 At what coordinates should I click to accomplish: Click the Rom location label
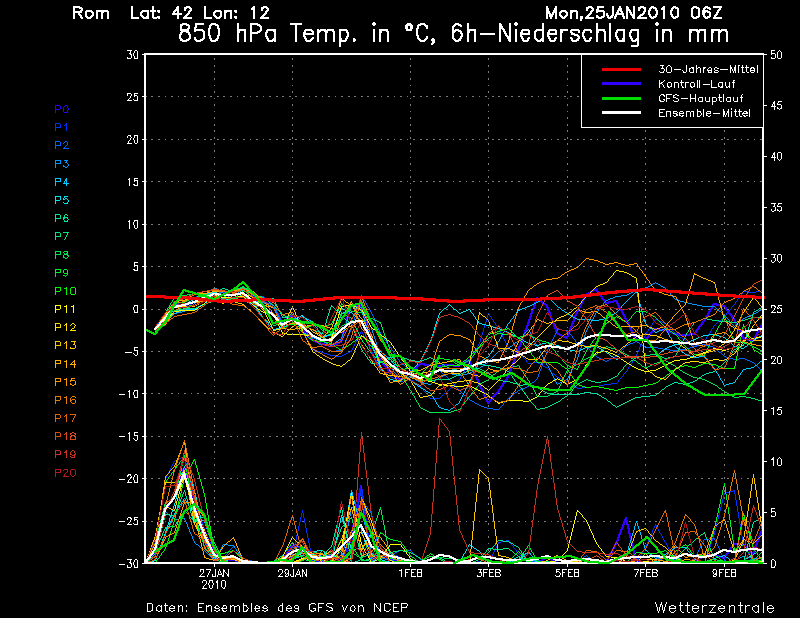pyautogui.click(x=91, y=13)
